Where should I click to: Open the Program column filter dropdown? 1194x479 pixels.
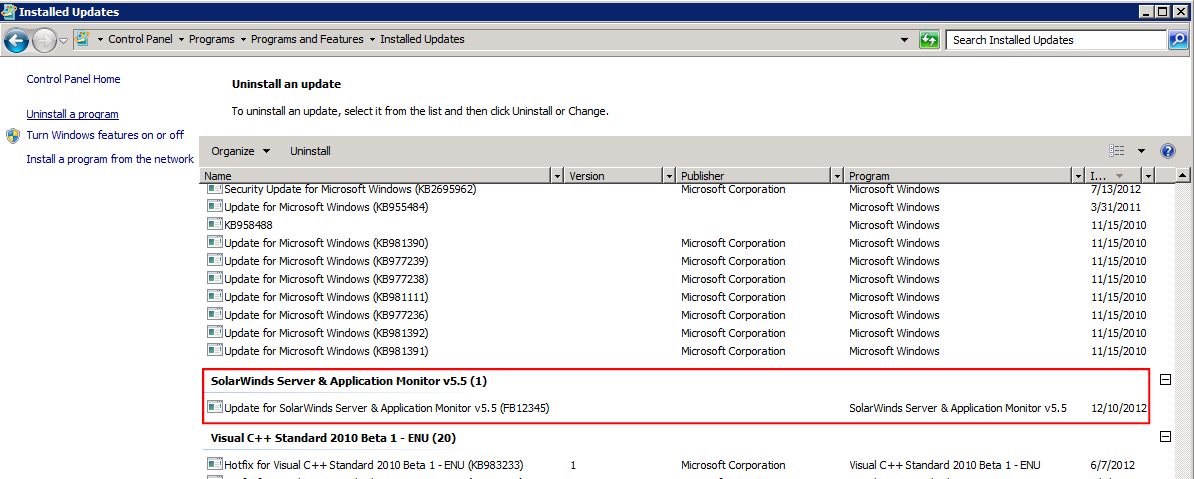(1077, 176)
